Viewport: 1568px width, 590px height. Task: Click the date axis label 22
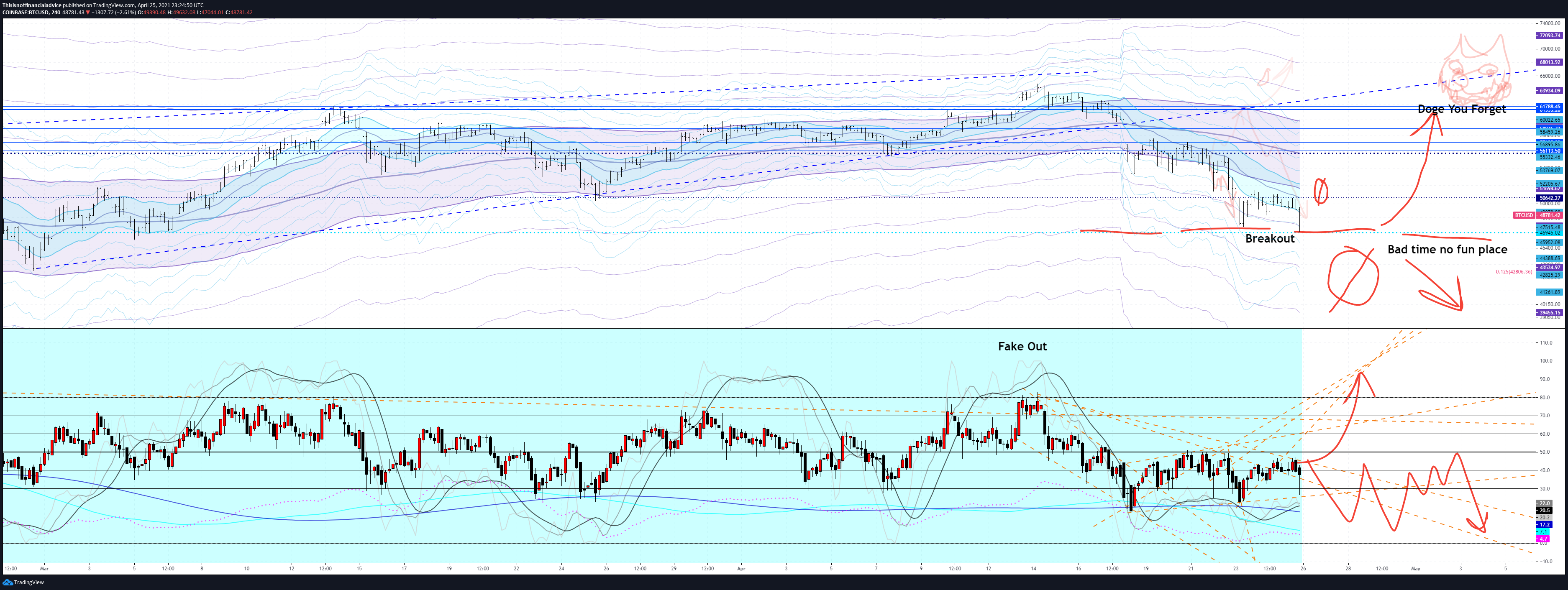(516, 569)
